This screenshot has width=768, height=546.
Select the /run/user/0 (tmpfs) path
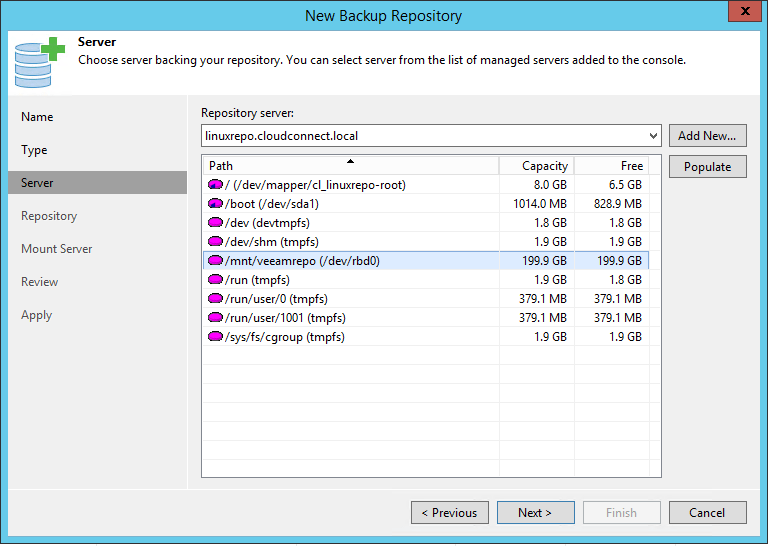[x=276, y=299]
